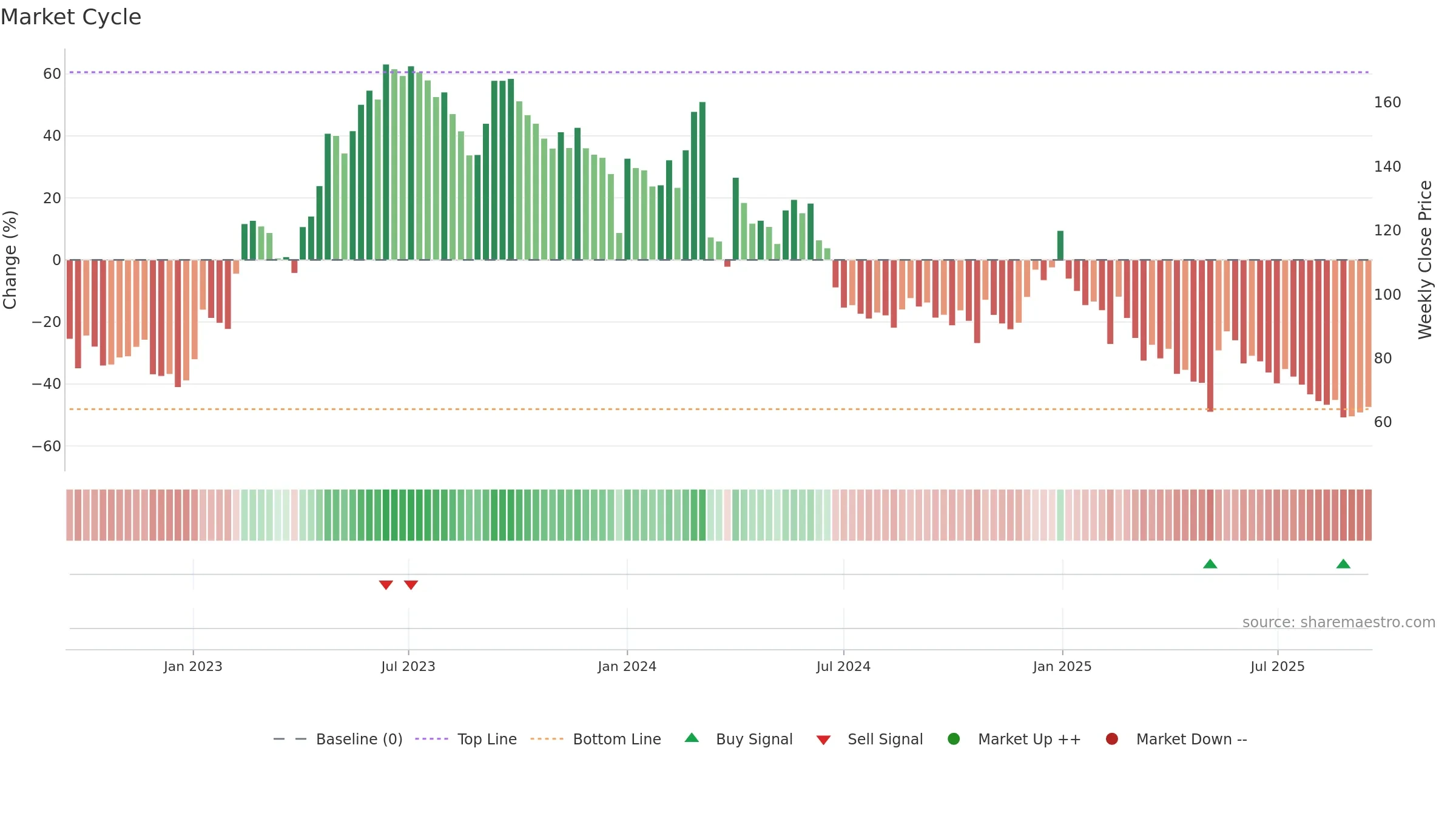Click the tallest green bar at the top line
This screenshot has height=819, width=1456.
tap(386, 162)
